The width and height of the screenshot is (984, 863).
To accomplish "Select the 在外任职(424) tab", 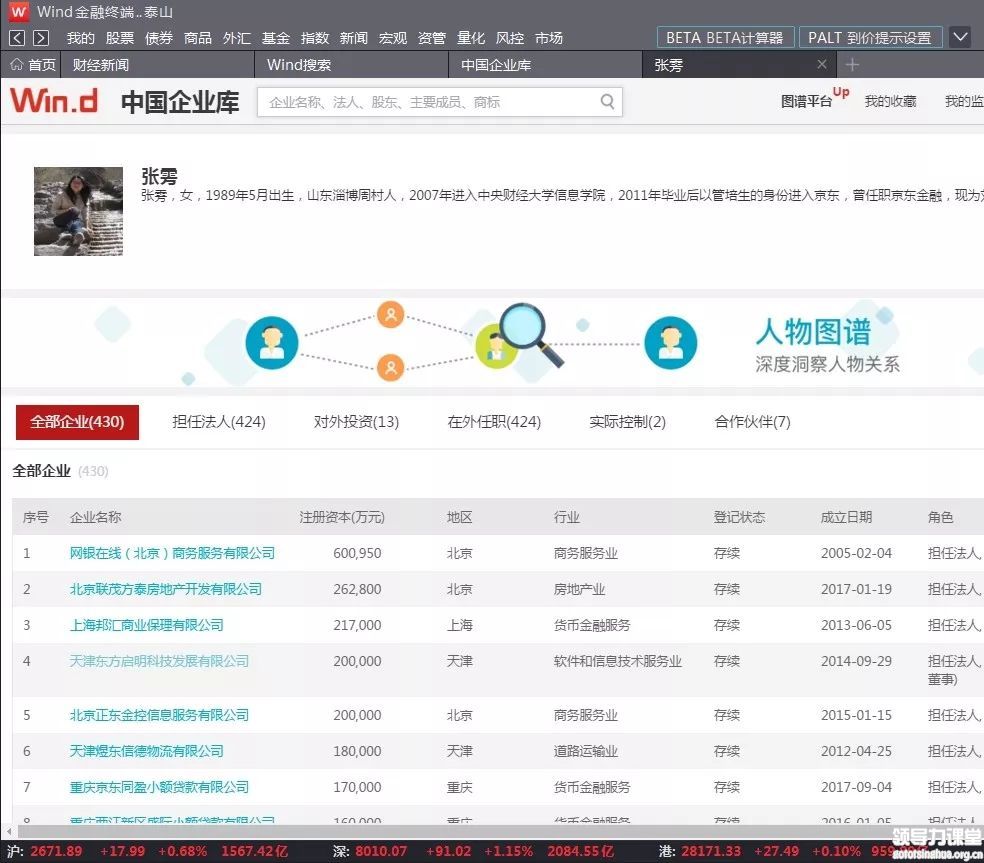I will (494, 422).
